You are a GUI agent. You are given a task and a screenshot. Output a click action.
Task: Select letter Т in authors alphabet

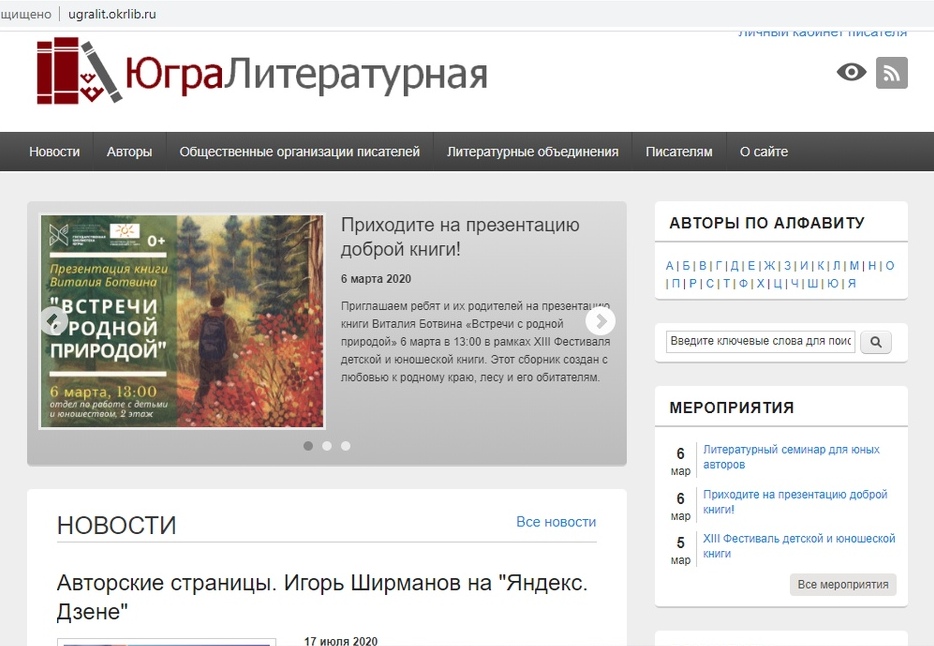[x=726, y=283]
